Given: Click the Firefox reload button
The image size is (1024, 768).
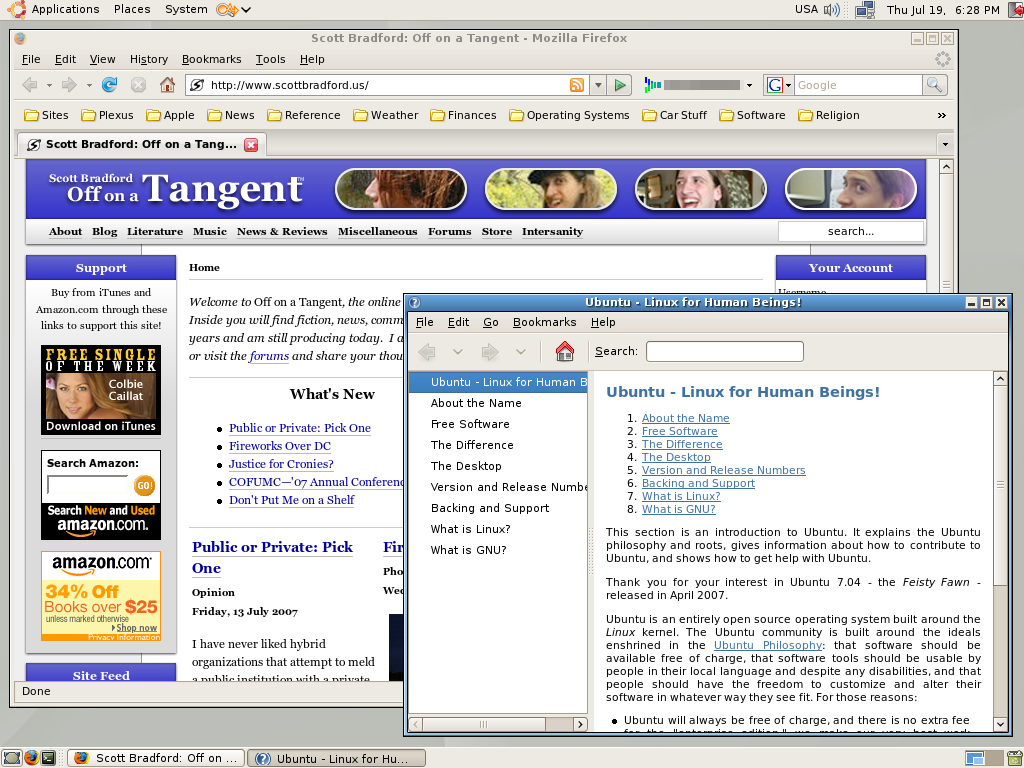Looking at the screenshot, I should (110, 85).
